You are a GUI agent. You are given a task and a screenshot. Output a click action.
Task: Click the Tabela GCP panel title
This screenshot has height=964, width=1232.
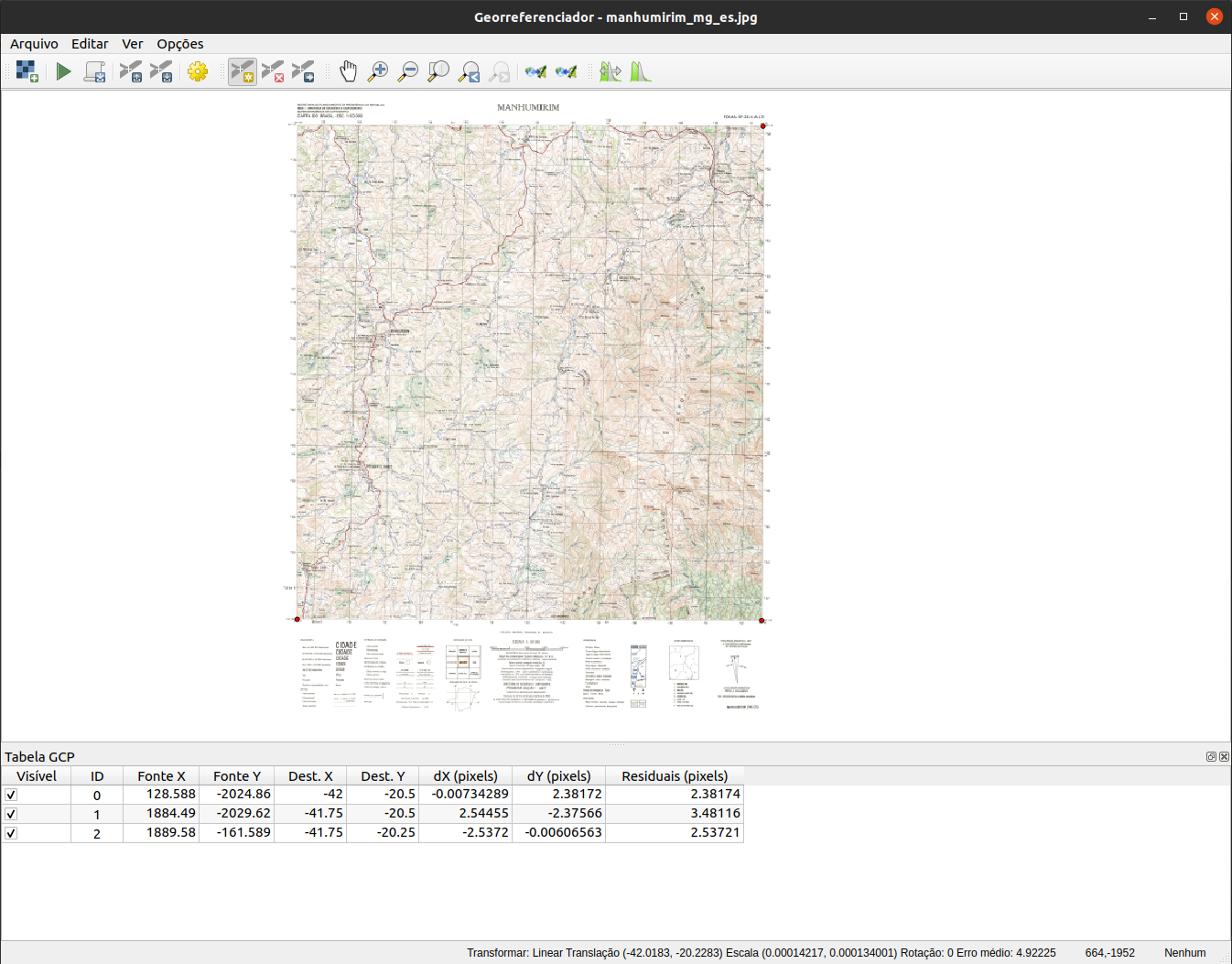point(39,757)
